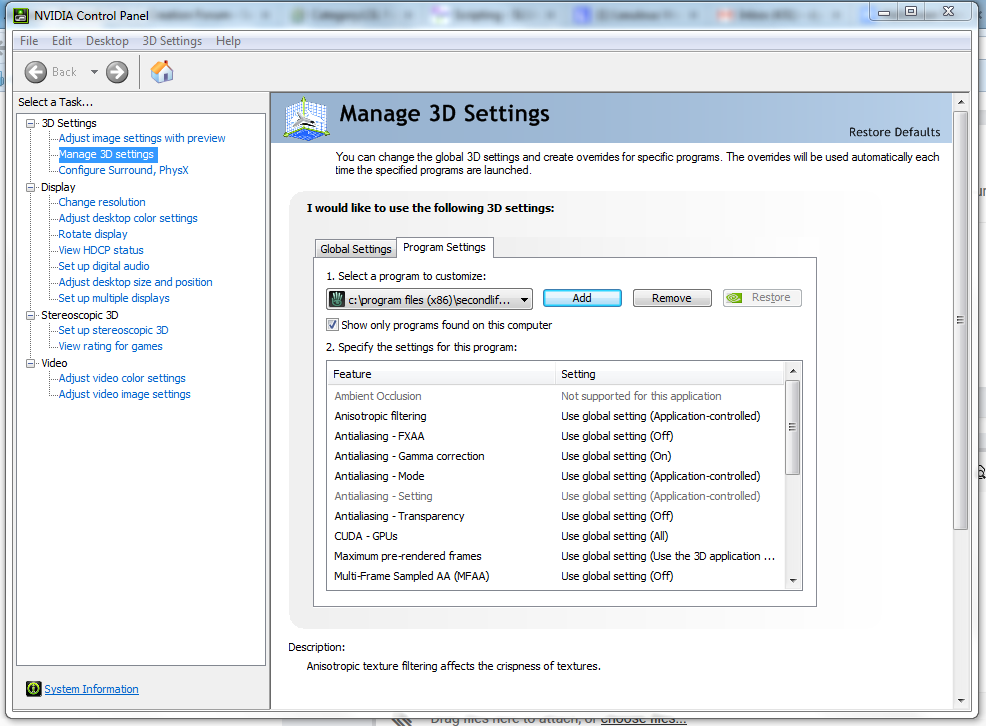Click the settings list scrollbar thumb
986x726 pixels.
pos(793,427)
